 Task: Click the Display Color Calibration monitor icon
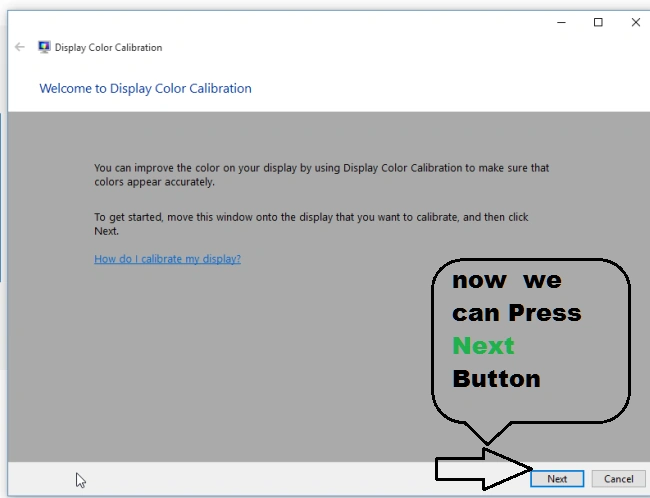coord(44,47)
